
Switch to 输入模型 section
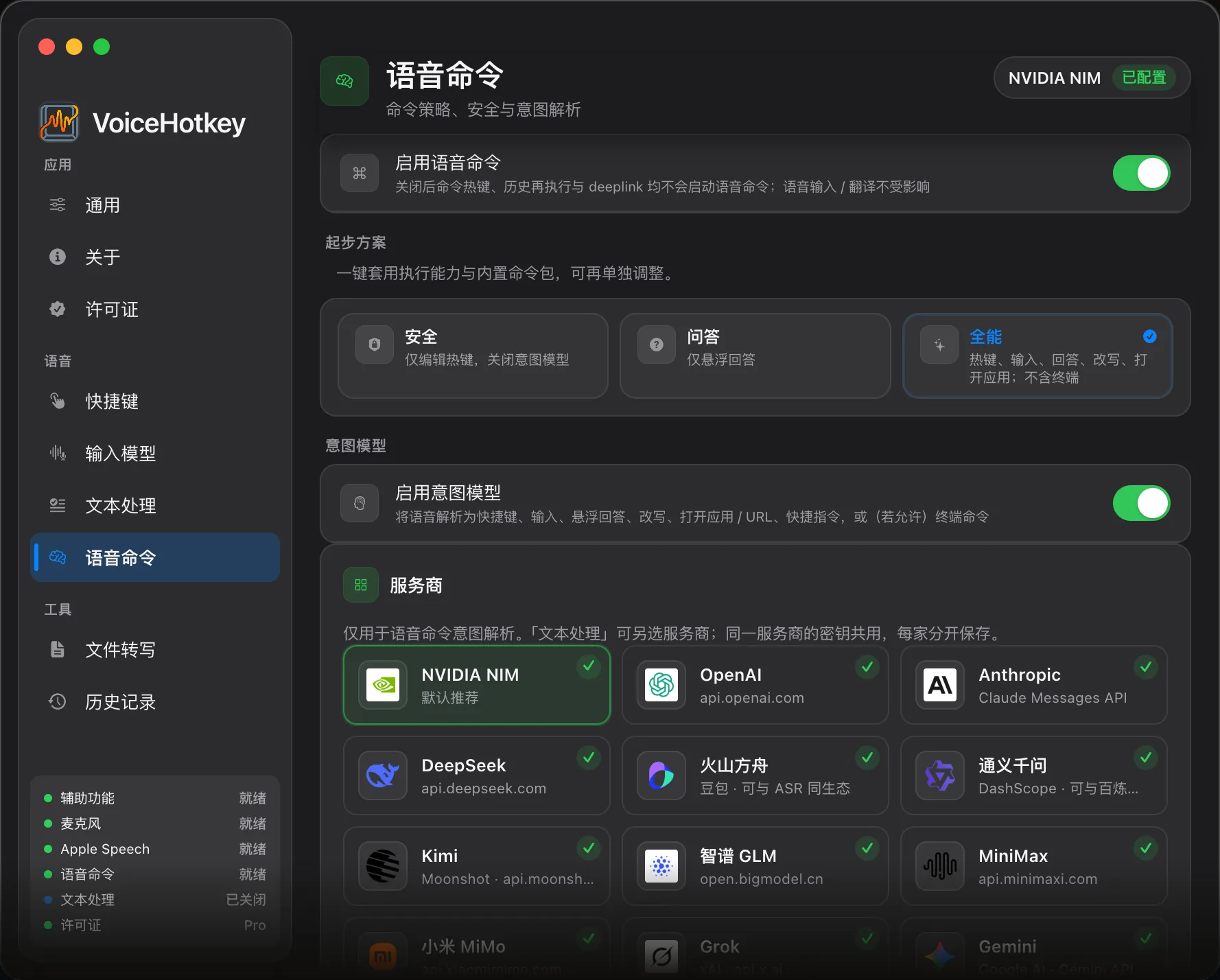pos(155,454)
